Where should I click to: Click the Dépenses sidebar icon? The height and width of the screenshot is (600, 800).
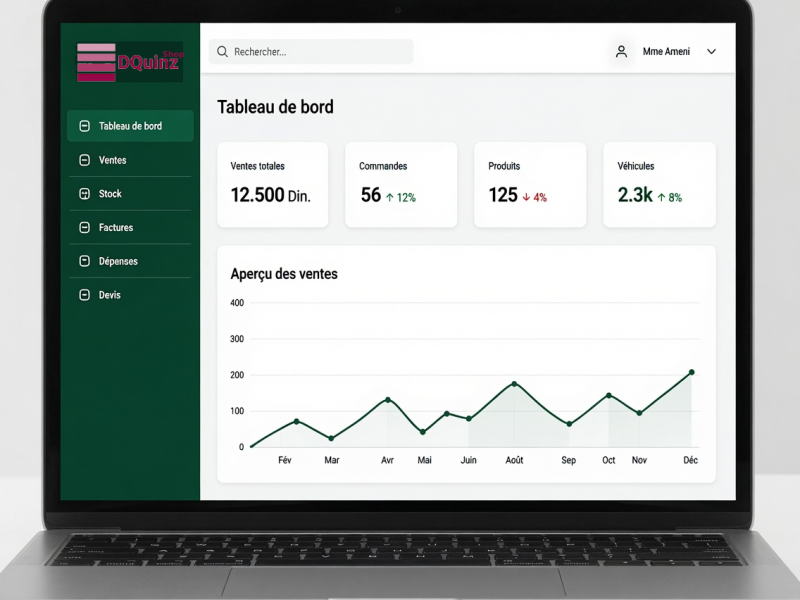coord(85,261)
